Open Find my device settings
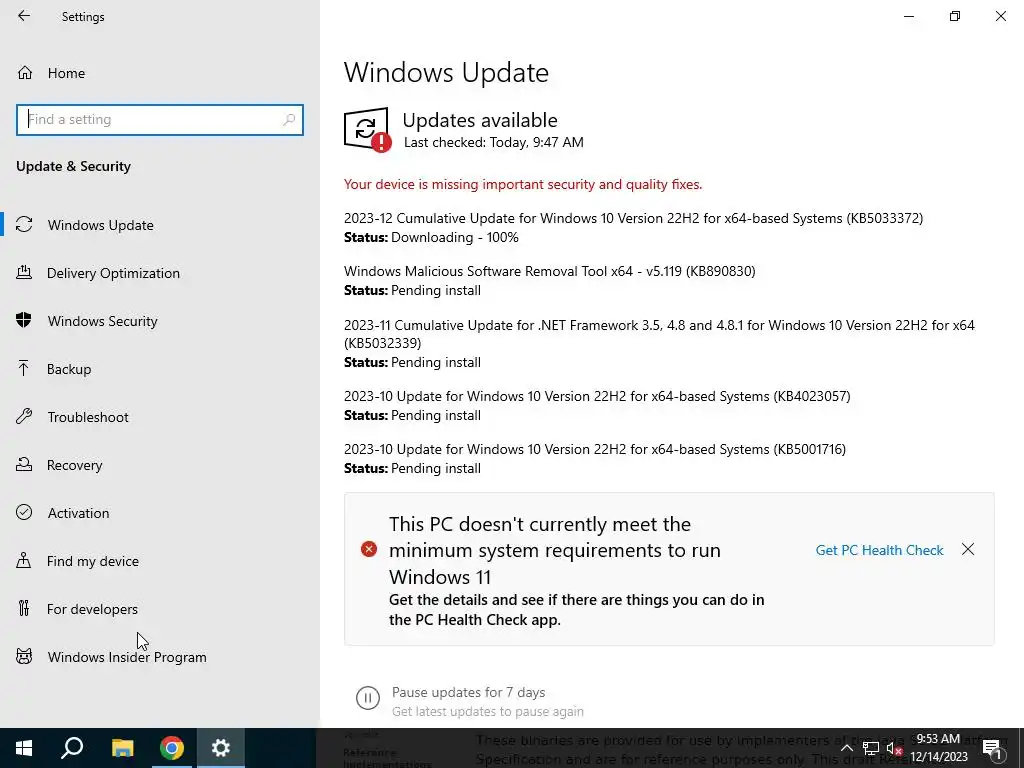 (x=93, y=561)
